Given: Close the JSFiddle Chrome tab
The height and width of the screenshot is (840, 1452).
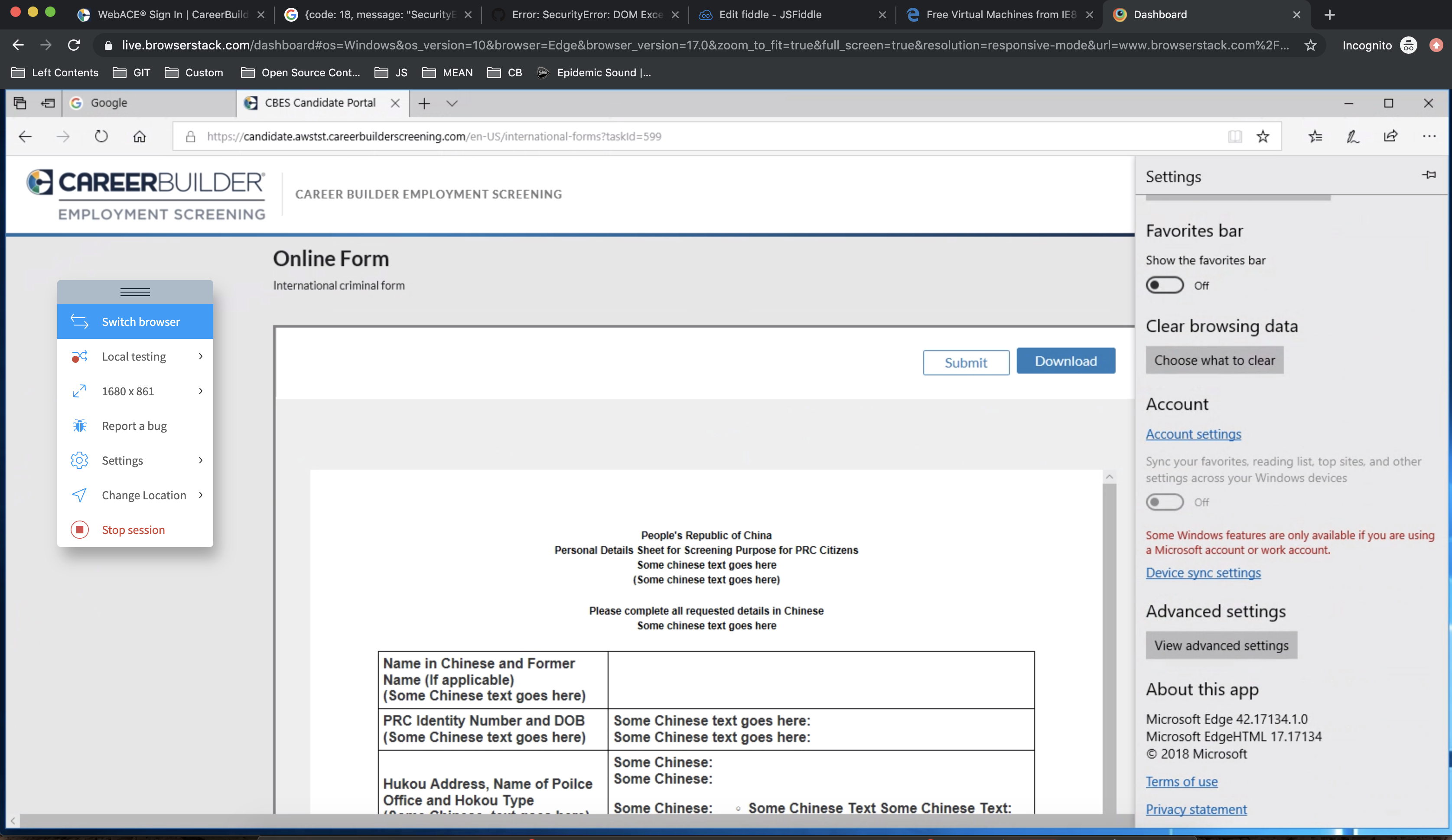Looking at the screenshot, I should point(882,15).
